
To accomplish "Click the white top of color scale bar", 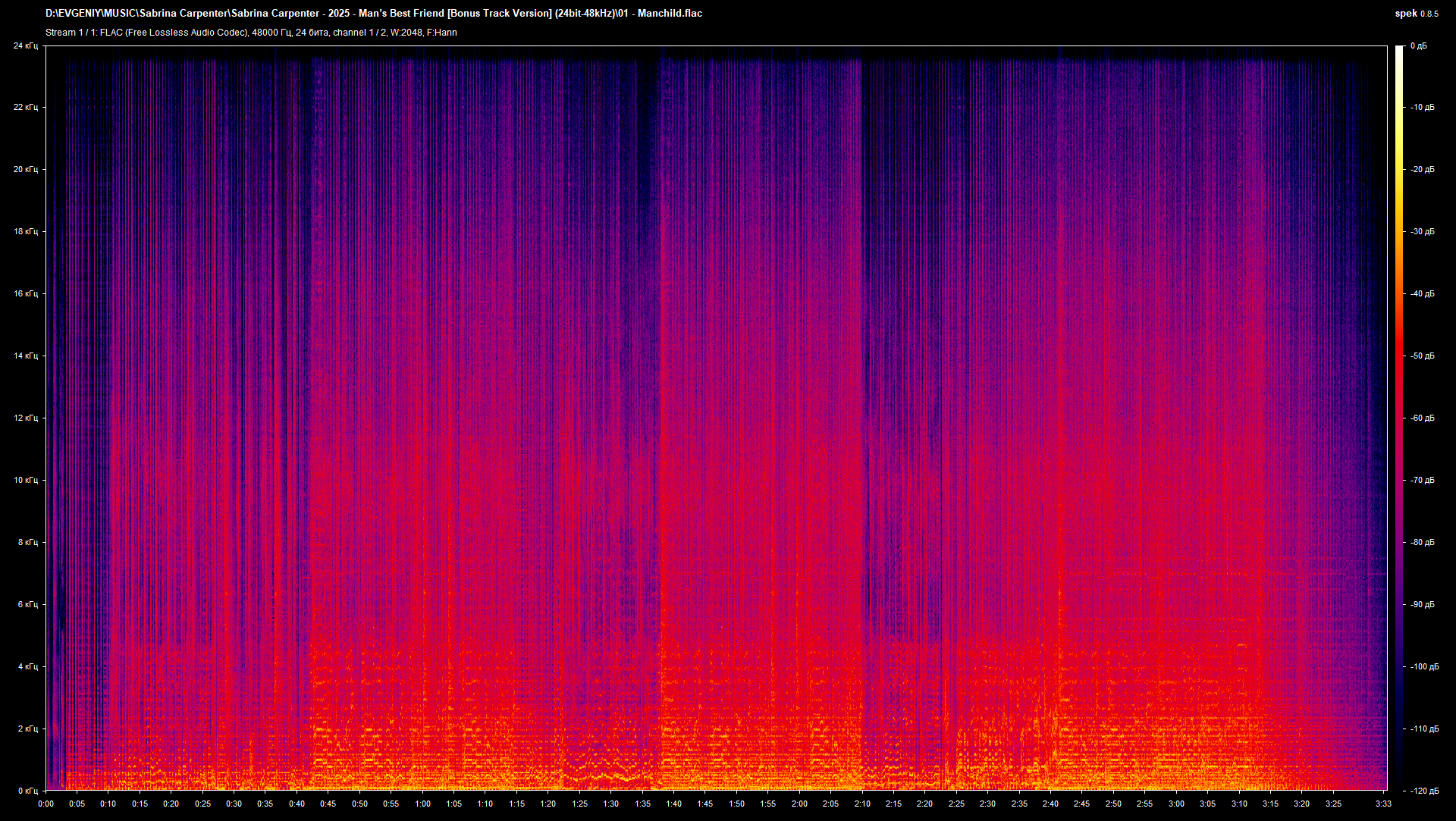I will pyautogui.click(x=1399, y=50).
